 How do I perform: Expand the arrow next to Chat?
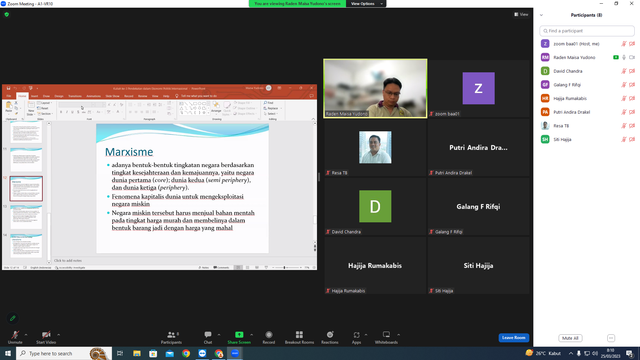[x=219, y=335]
